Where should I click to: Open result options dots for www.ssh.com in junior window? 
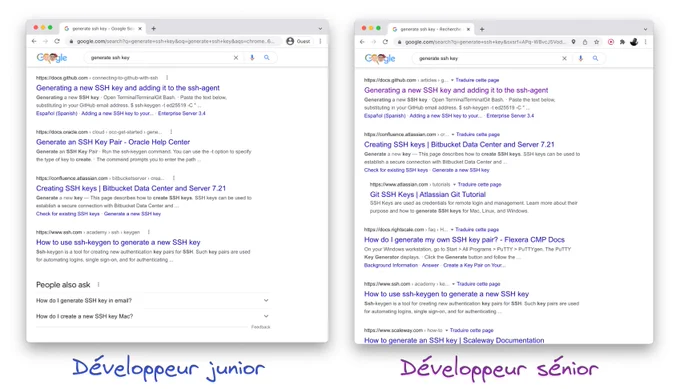click(x=149, y=232)
